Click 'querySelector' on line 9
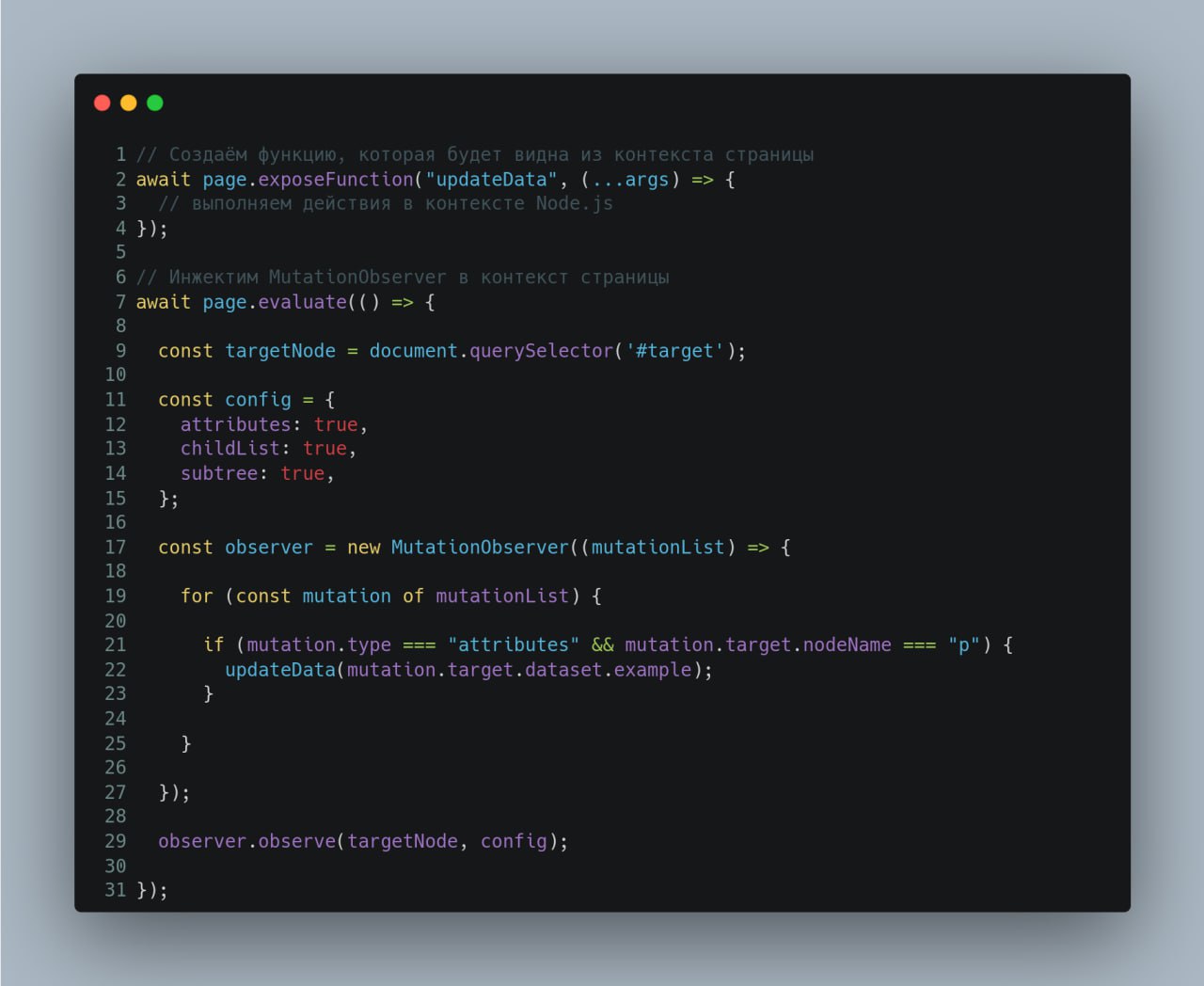Screen dimensions: 1204x986 [541, 351]
